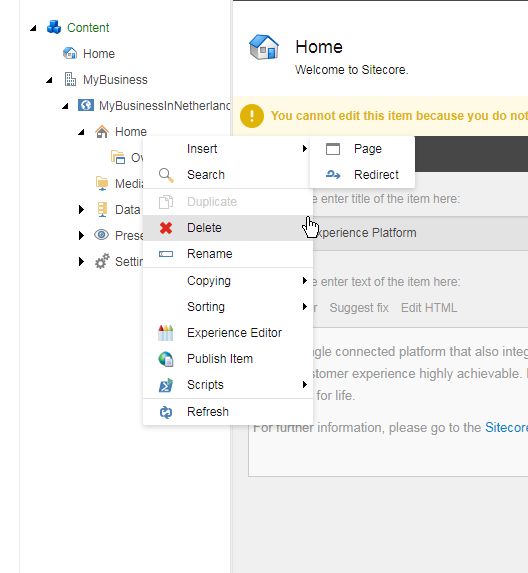Click the Search magnifier icon in menu

click(166, 175)
